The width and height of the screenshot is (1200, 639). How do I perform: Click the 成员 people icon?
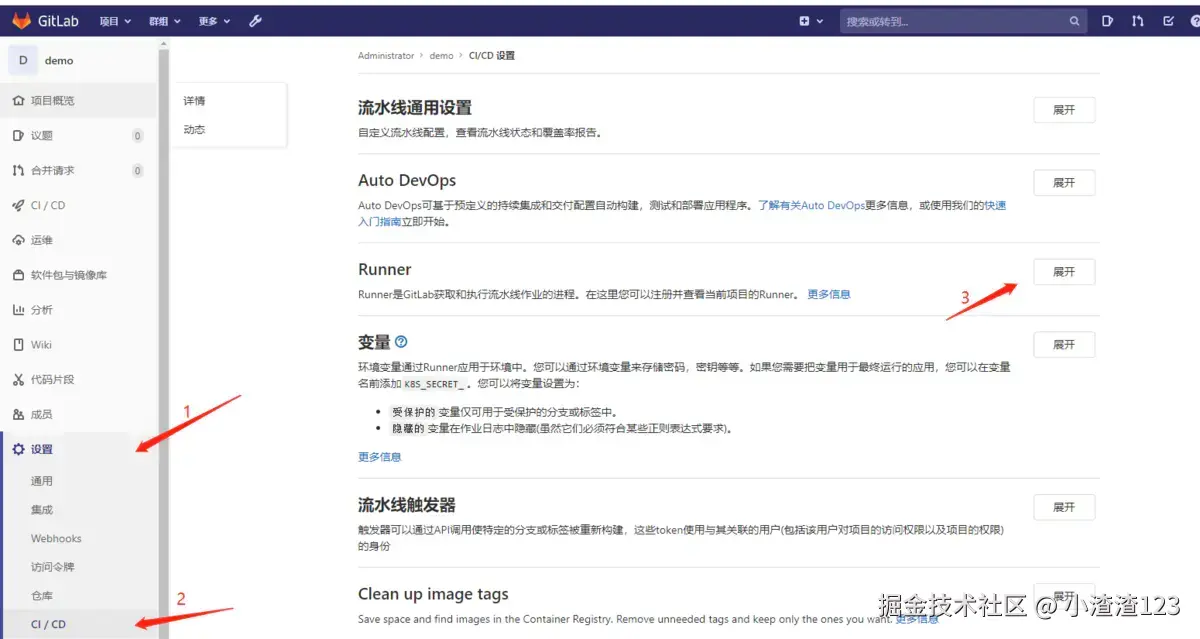tap(18, 414)
